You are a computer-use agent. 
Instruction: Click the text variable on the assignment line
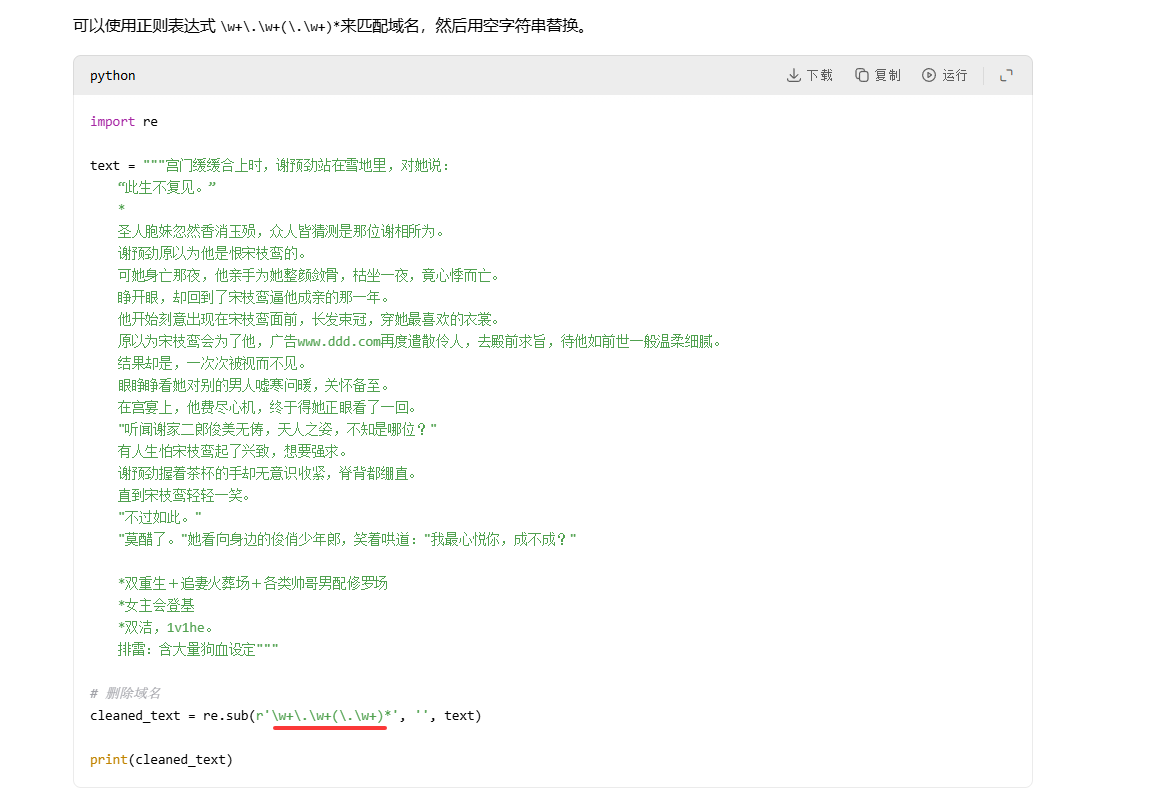coord(105,165)
